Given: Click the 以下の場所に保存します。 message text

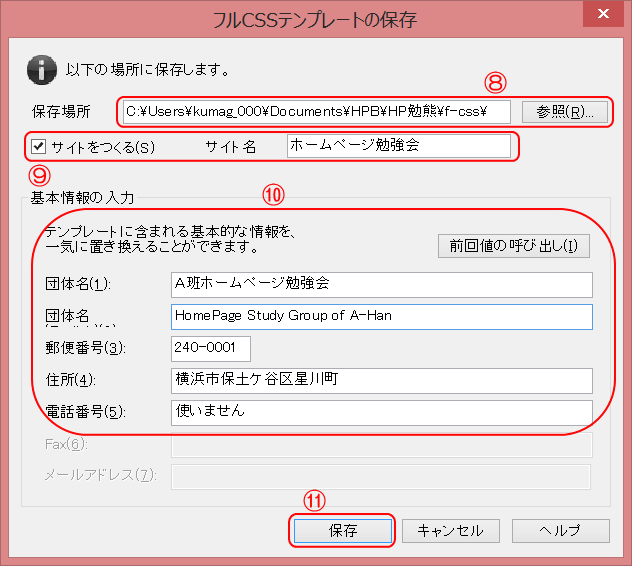Looking at the screenshot, I should tap(148, 70).
